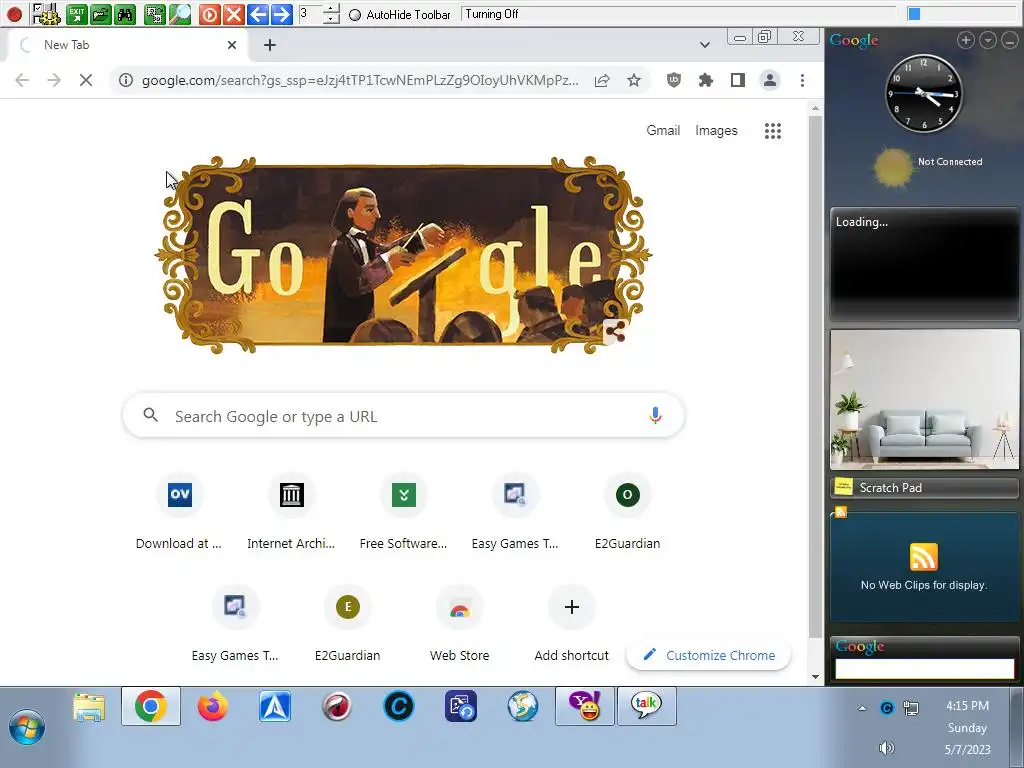The height and width of the screenshot is (768, 1024).
Task: Click the blue left arrow icon in top toolbar
Action: 258,14
